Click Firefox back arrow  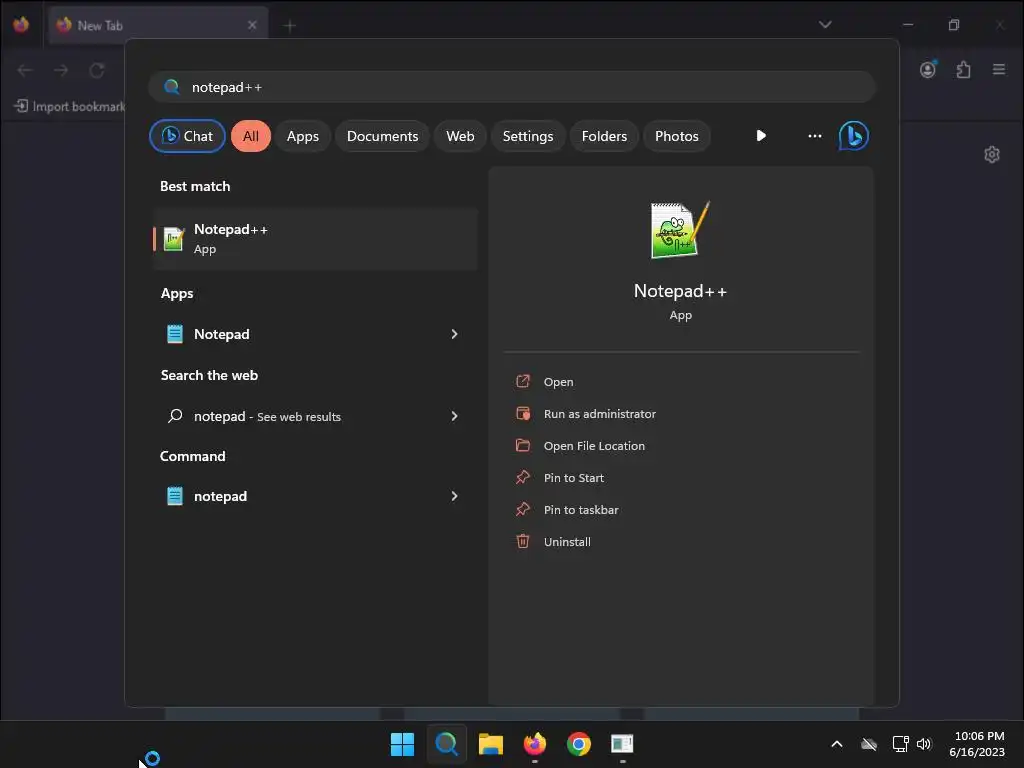click(x=25, y=70)
